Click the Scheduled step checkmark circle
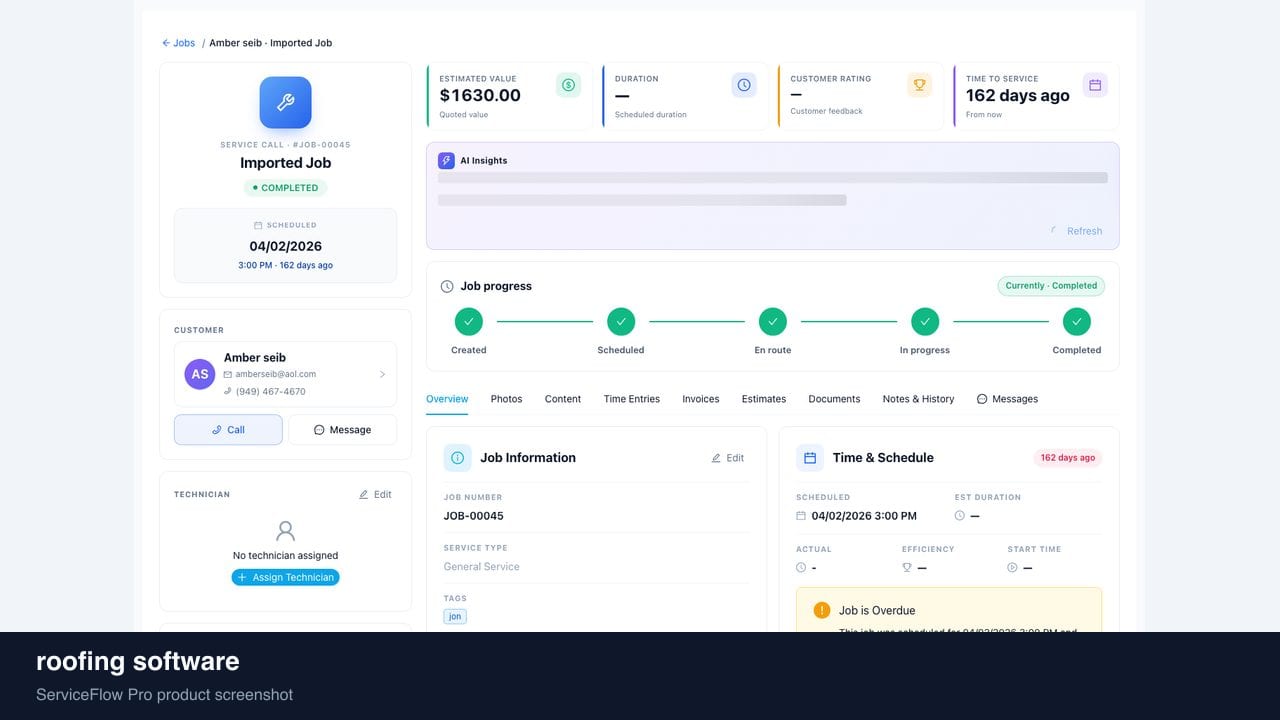The image size is (1280, 720). pyautogui.click(x=621, y=322)
